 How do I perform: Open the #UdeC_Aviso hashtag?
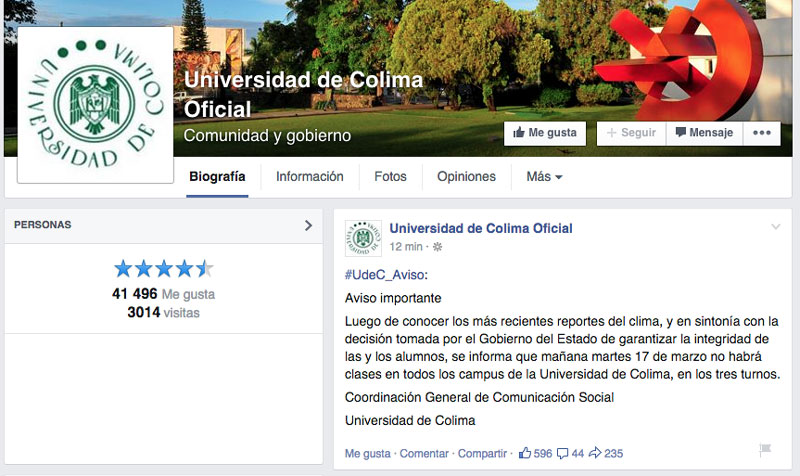click(x=385, y=275)
